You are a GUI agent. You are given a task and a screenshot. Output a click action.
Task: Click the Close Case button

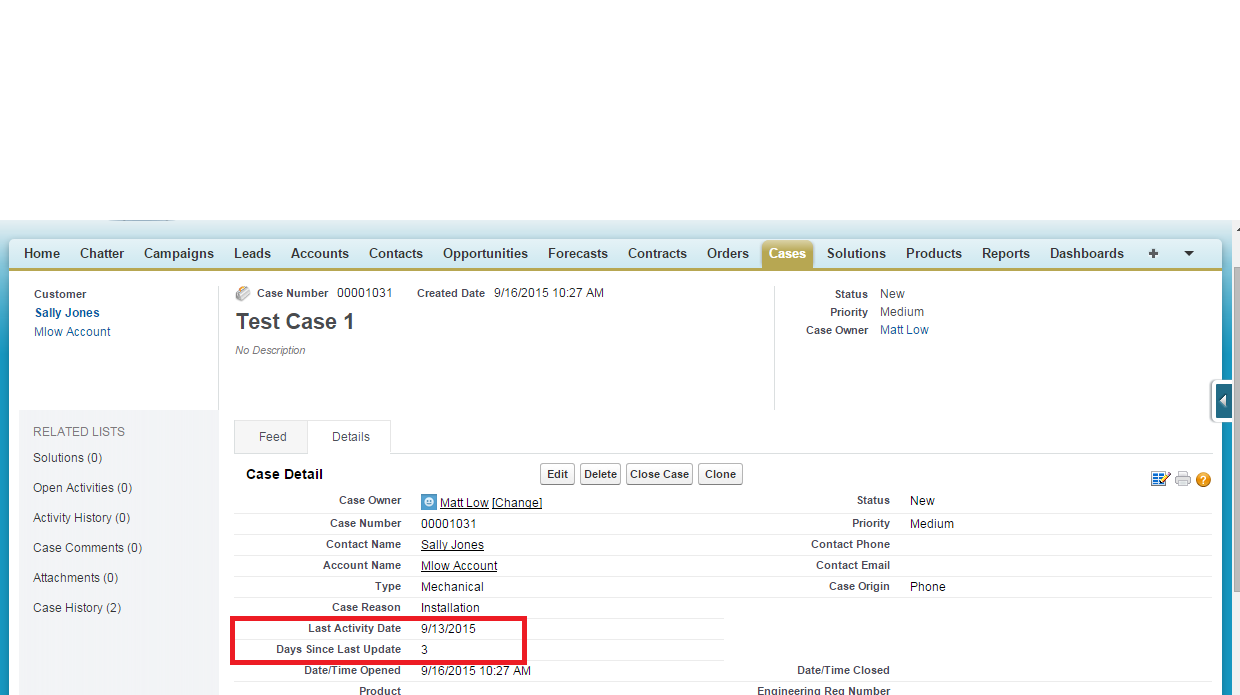coord(659,474)
